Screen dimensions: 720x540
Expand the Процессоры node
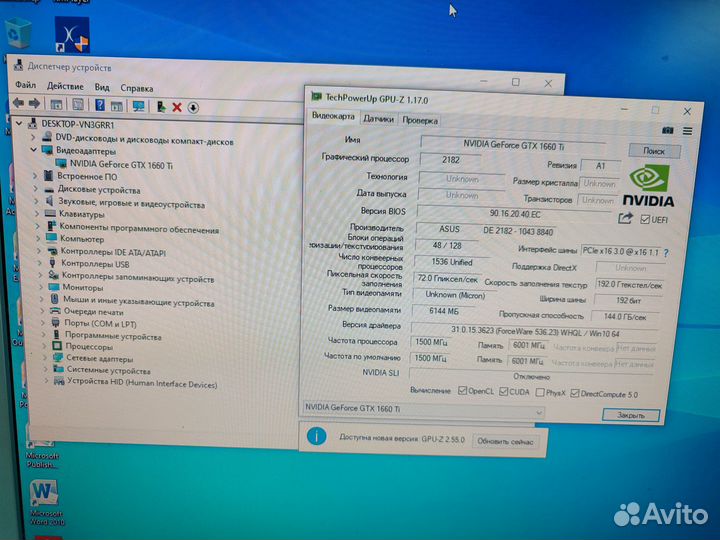coord(44,346)
